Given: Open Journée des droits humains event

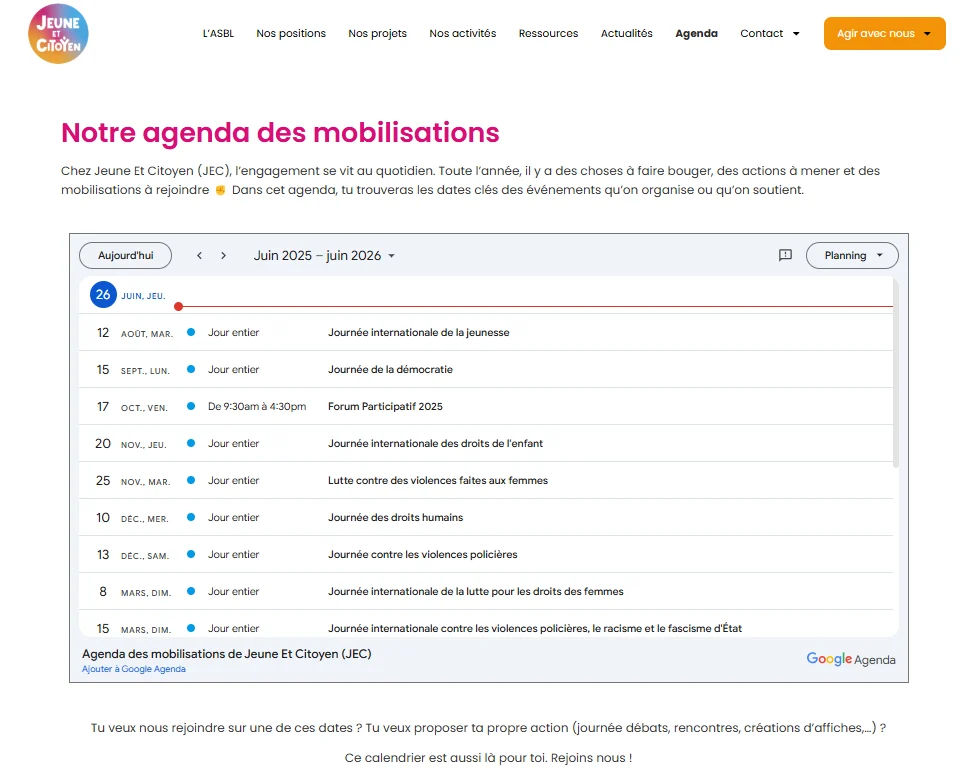Looking at the screenshot, I should [x=396, y=517].
